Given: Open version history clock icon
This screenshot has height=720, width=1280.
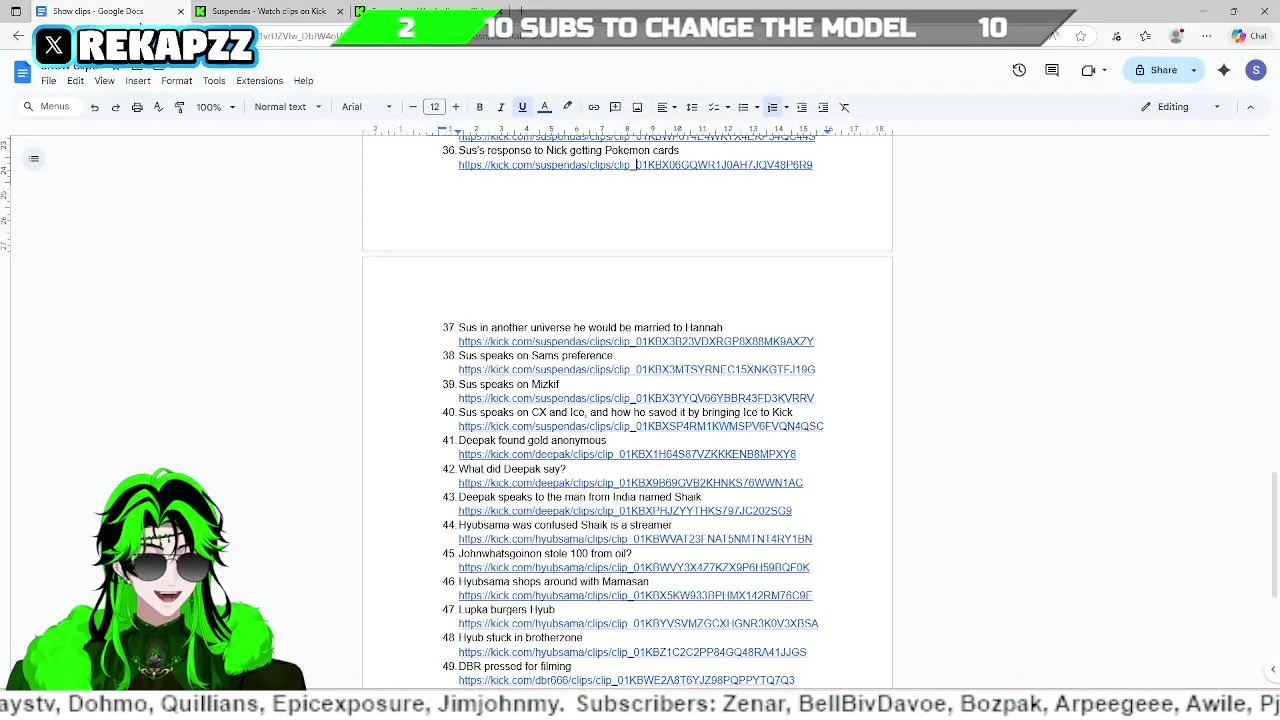Looking at the screenshot, I should click(x=1019, y=70).
